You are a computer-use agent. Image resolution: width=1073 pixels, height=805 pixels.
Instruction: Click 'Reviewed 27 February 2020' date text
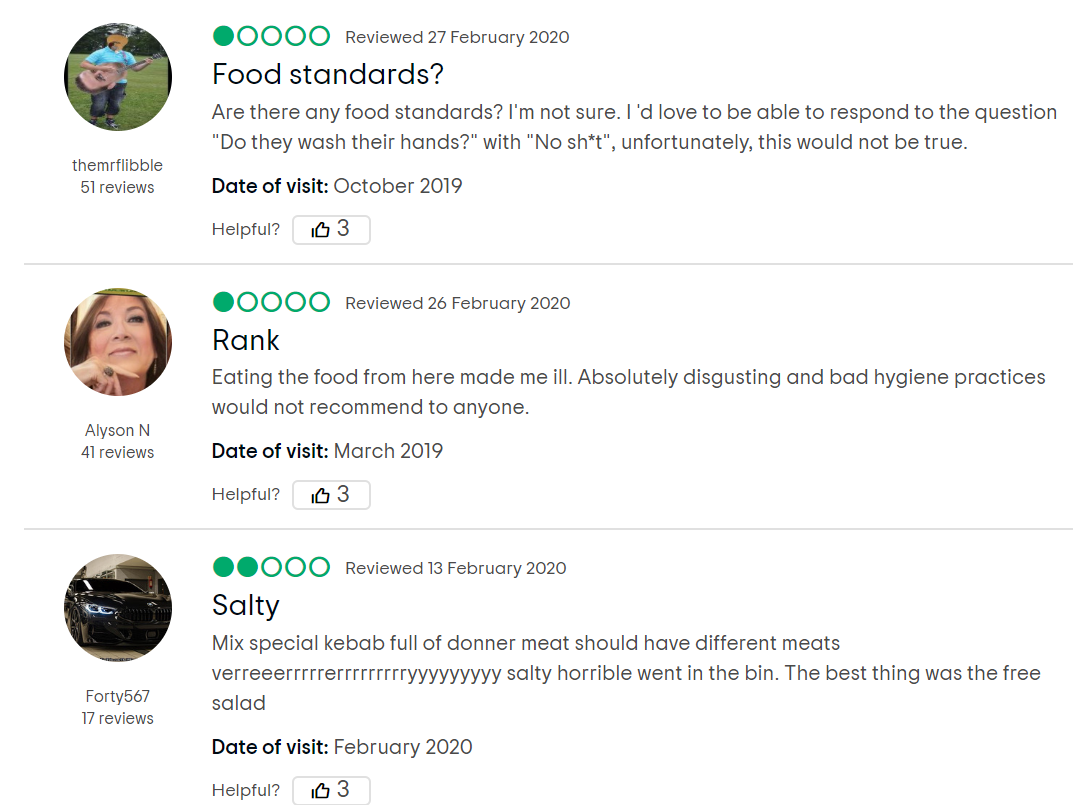click(x=457, y=37)
